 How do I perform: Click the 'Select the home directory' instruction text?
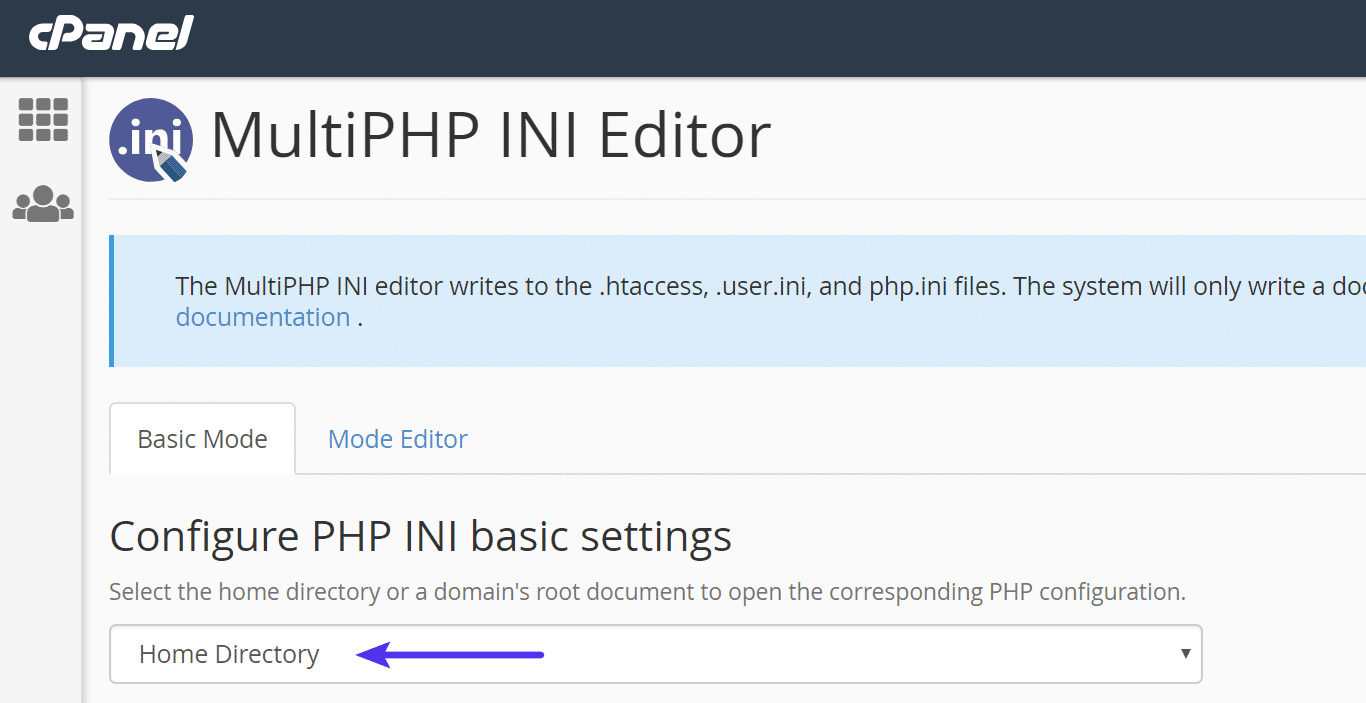(x=647, y=592)
